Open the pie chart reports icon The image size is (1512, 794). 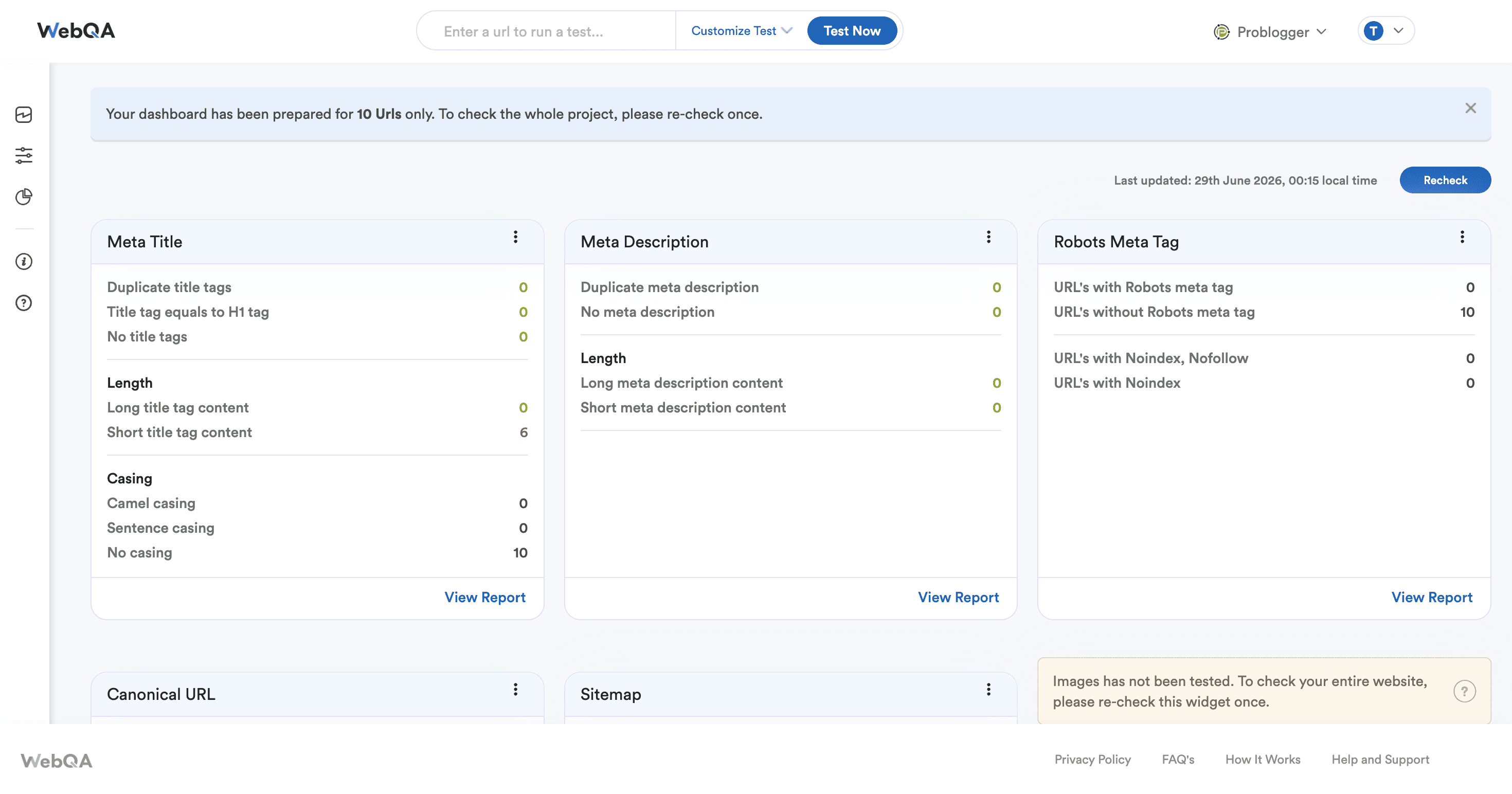tap(24, 196)
